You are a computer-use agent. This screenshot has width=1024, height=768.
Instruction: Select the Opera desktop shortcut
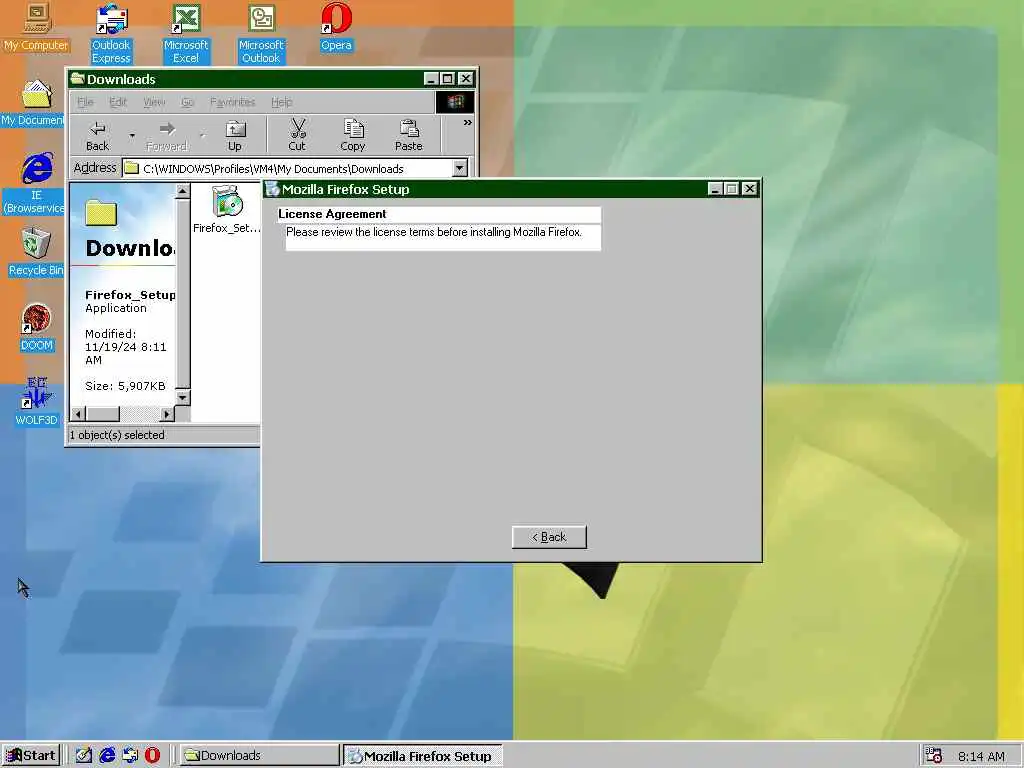pos(336,27)
